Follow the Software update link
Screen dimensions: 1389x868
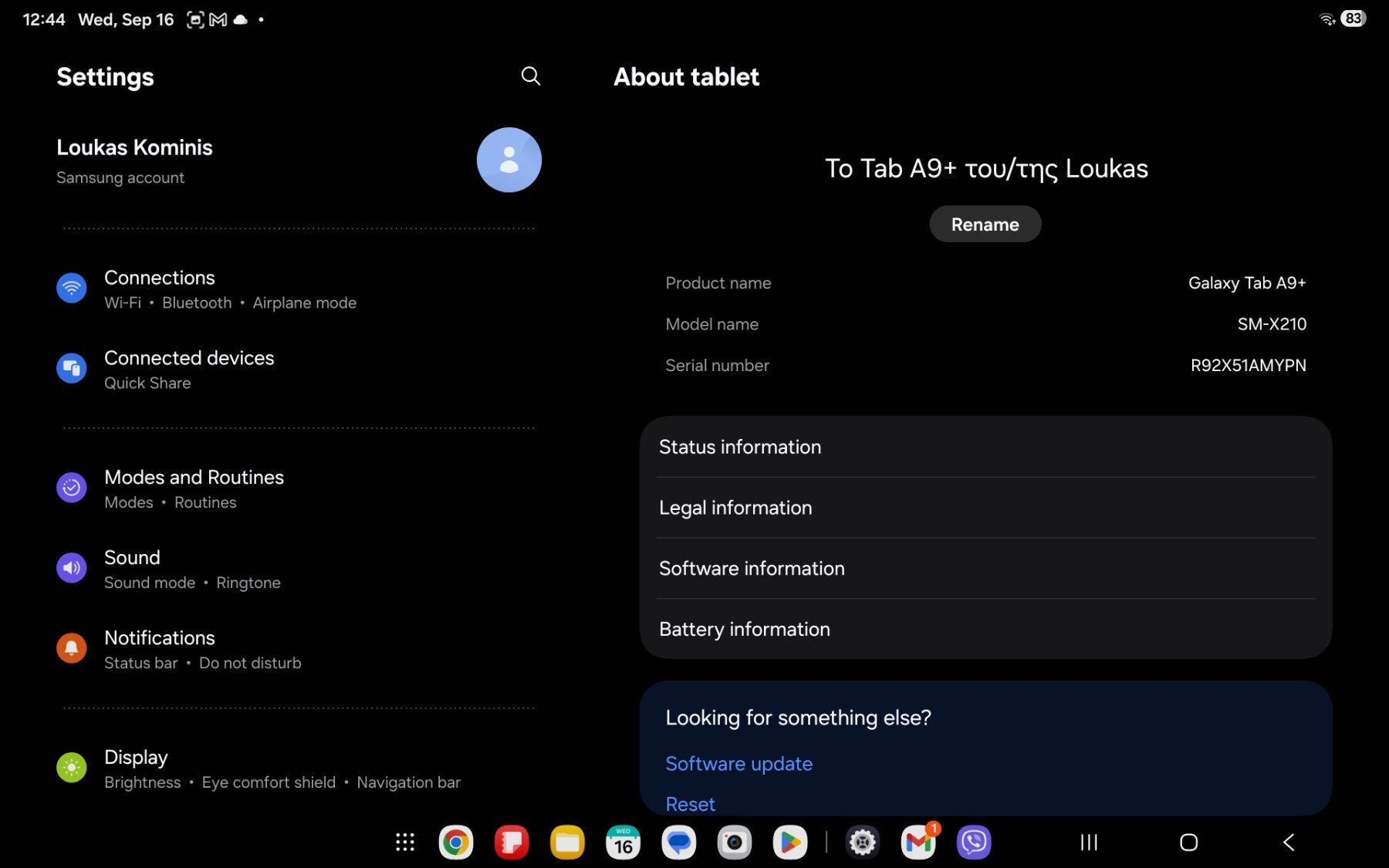(x=738, y=763)
